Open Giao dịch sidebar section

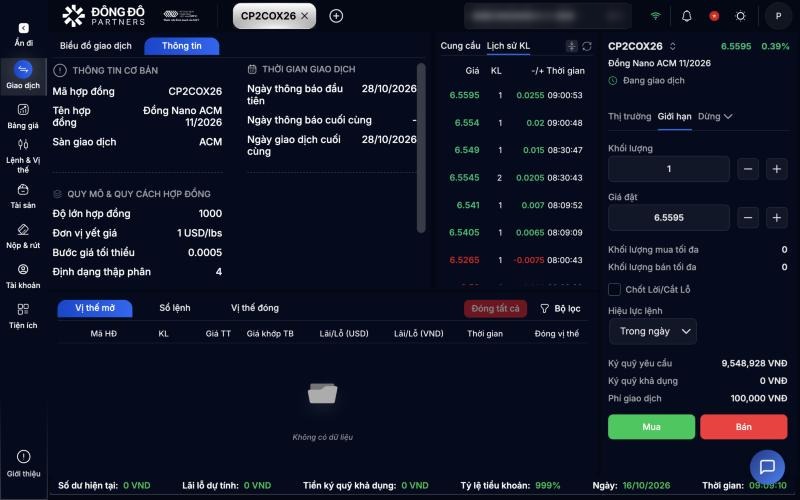23,76
